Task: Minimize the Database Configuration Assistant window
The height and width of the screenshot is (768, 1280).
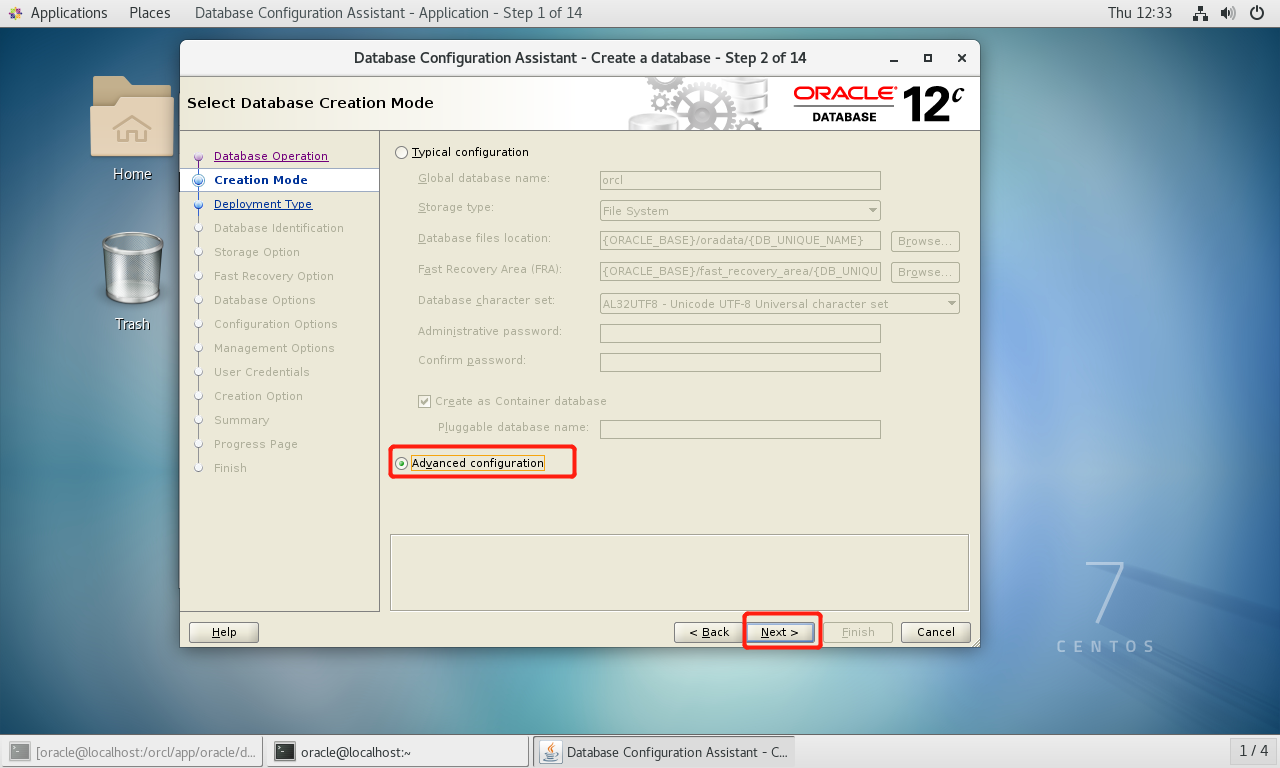Action: point(894,58)
